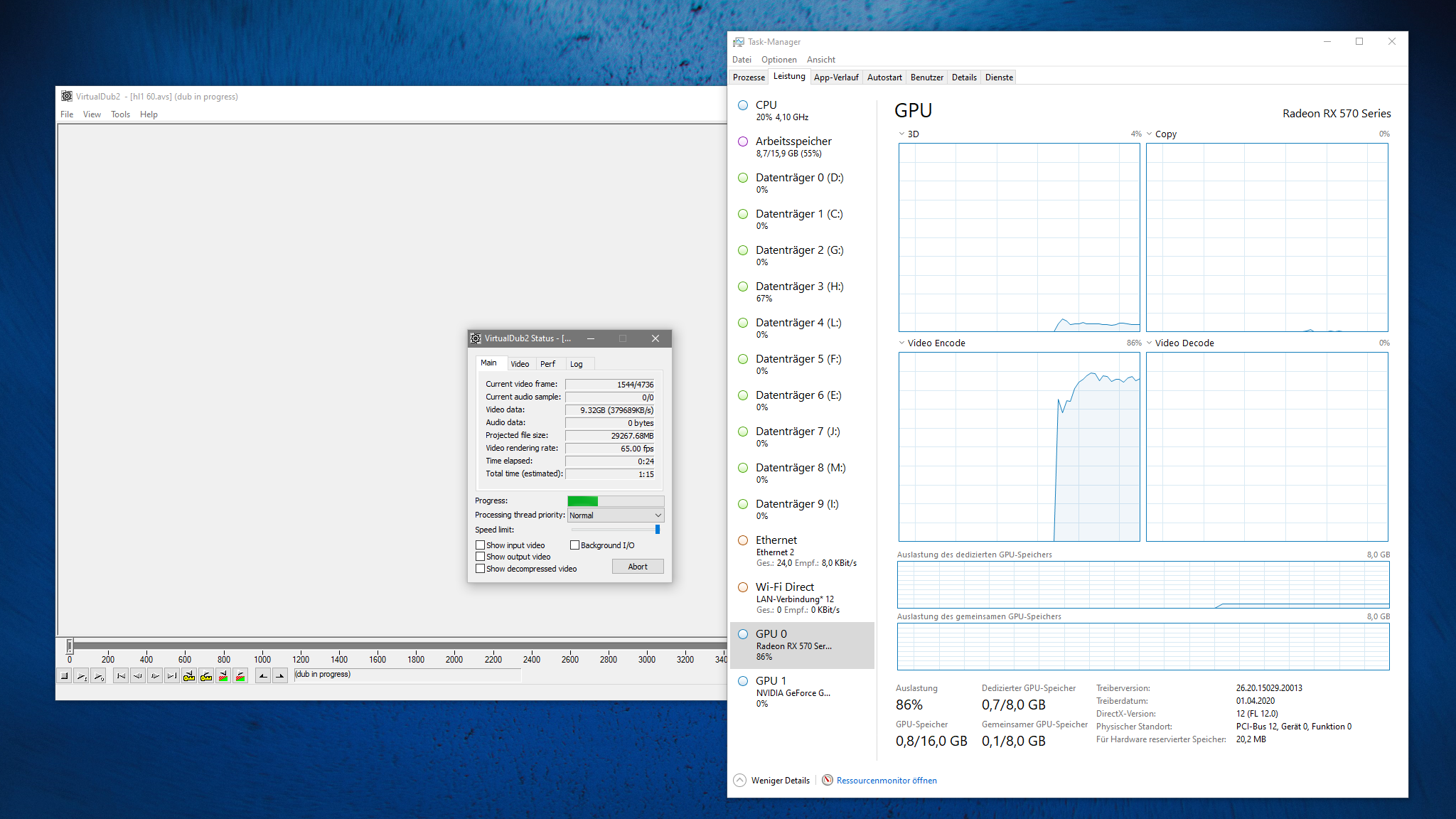Check Show decompressed video option
Screen dimensions: 1456x819
pyautogui.click(x=481, y=569)
